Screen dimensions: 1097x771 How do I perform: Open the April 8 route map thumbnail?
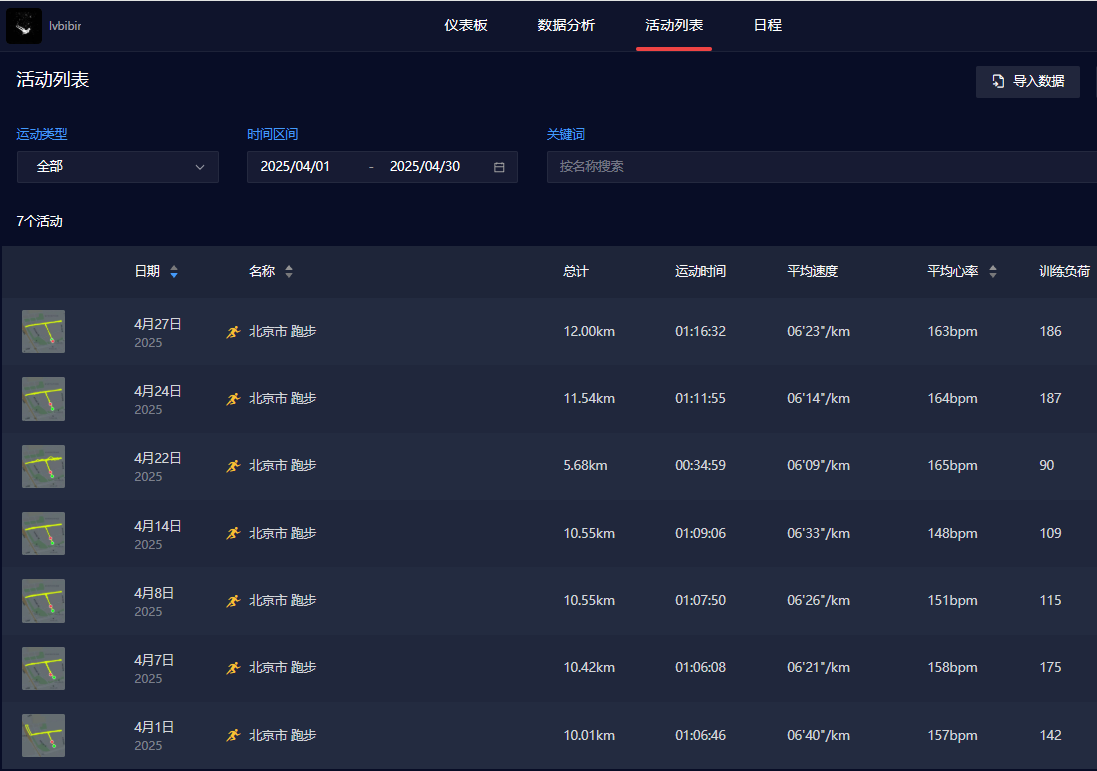click(x=43, y=600)
